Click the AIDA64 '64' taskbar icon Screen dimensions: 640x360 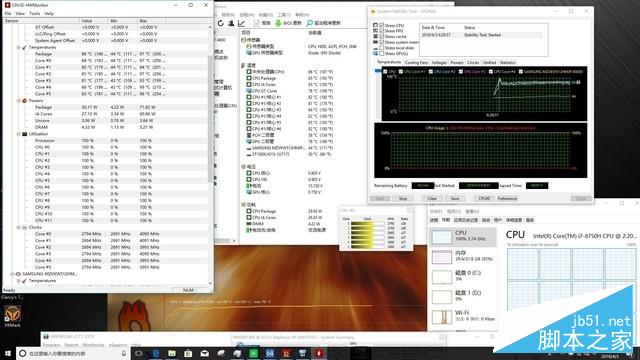pos(270,353)
